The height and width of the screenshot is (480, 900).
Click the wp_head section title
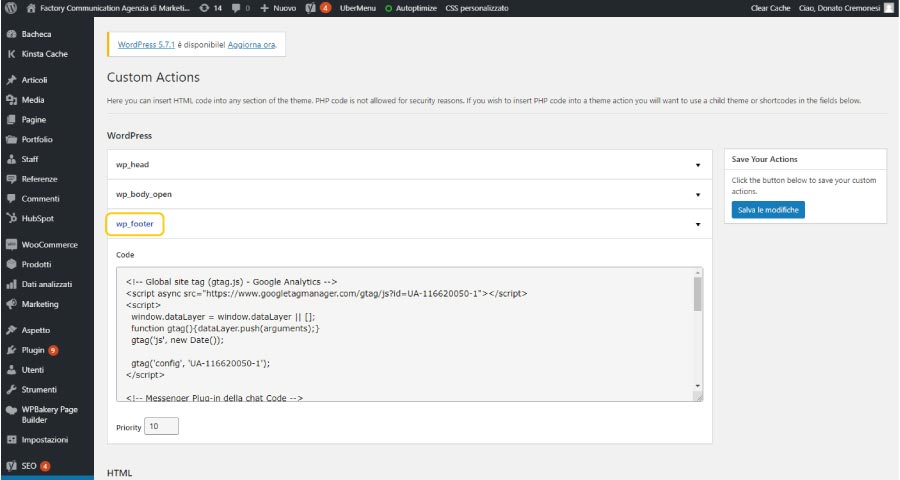(133, 164)
